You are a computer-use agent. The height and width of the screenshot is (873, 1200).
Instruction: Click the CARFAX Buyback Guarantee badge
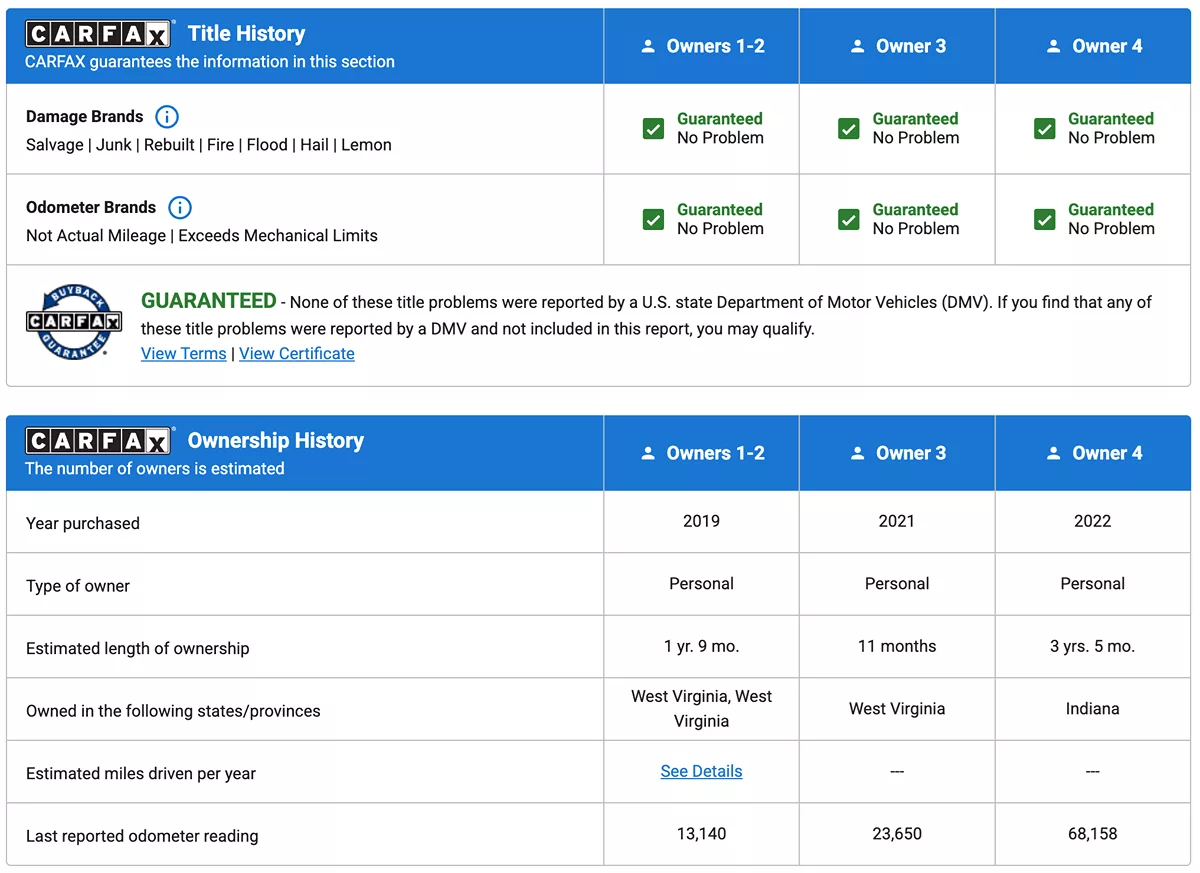click(73, 322)
